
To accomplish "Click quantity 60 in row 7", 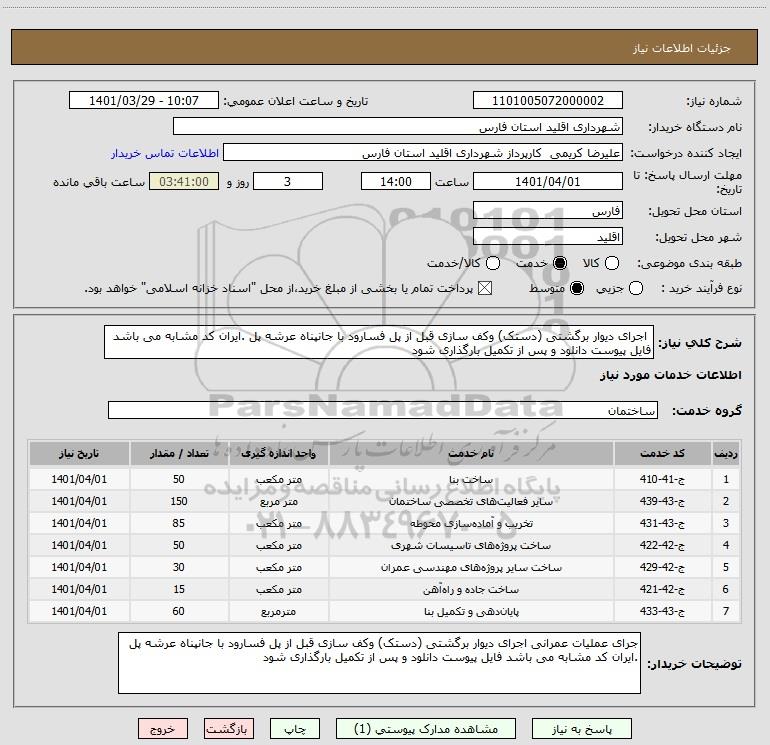I will click(179, 611).
